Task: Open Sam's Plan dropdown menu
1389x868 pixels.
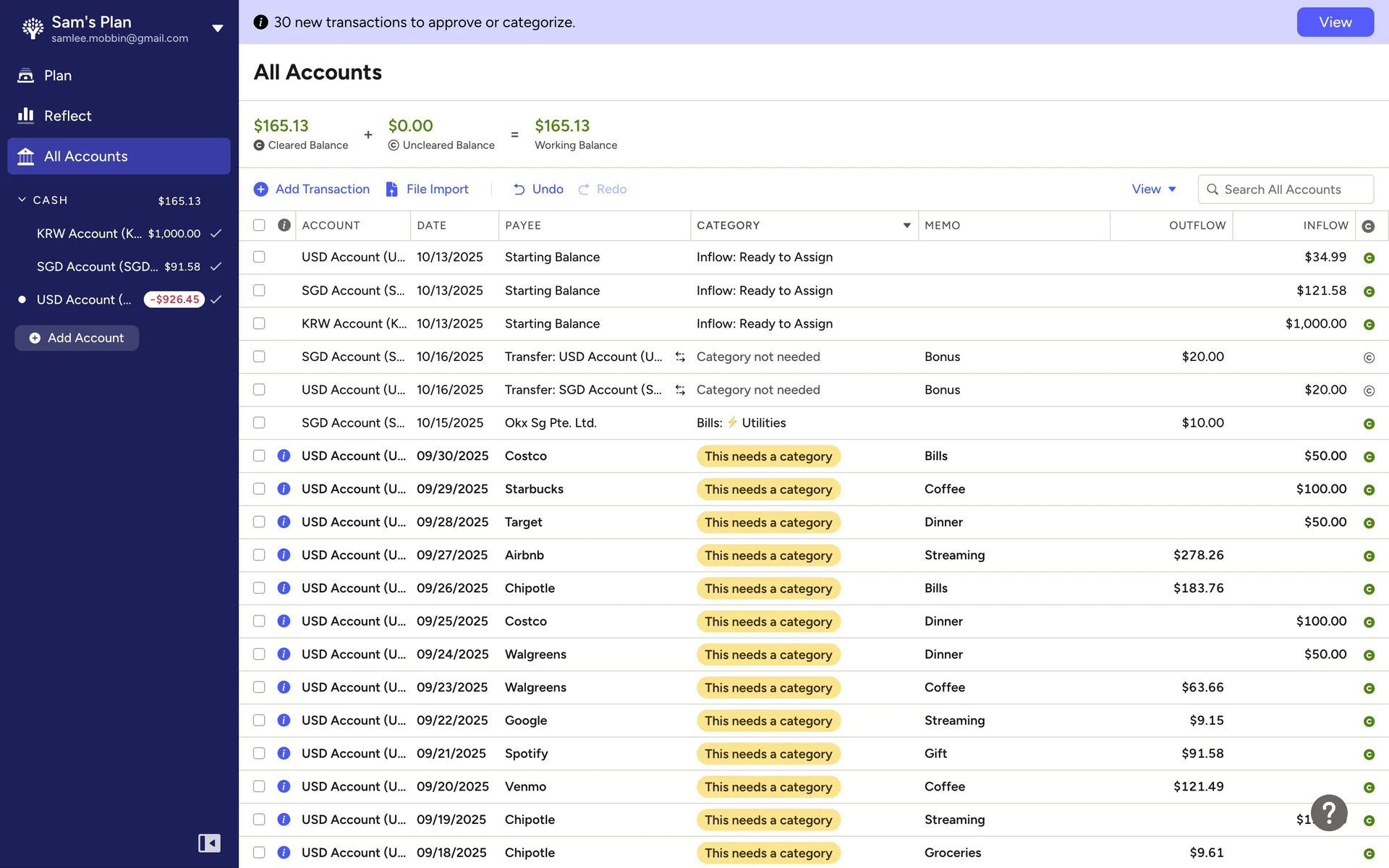Action: (217, 29)
